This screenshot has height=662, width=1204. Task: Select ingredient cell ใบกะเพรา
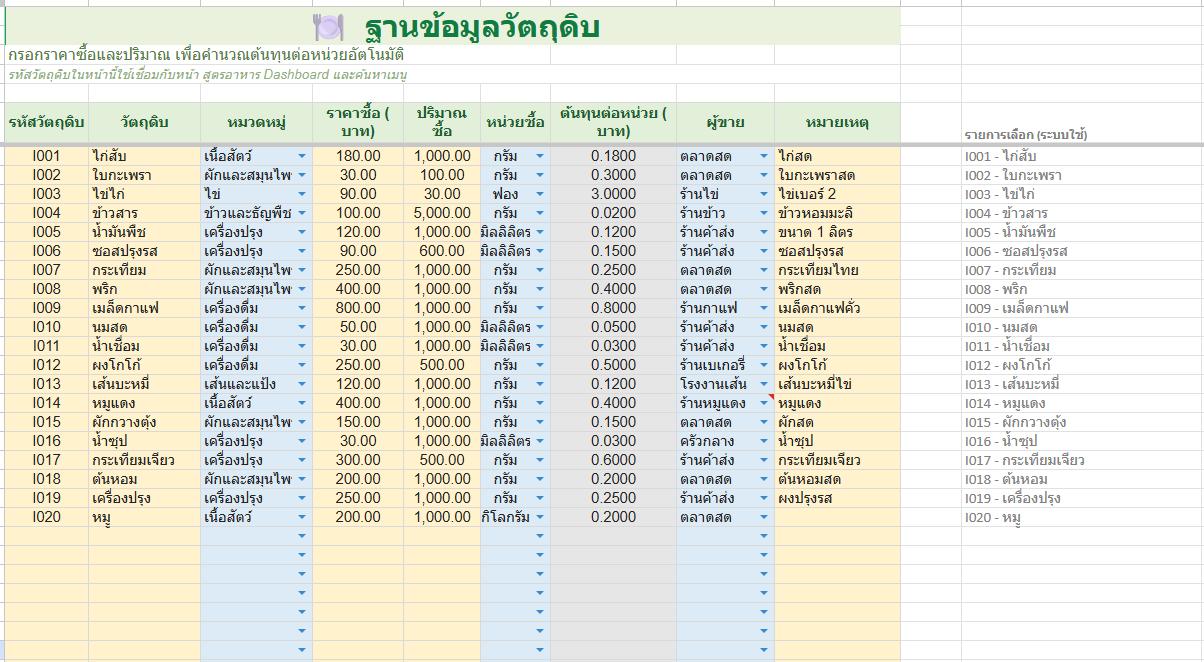[x=144, y=175]
